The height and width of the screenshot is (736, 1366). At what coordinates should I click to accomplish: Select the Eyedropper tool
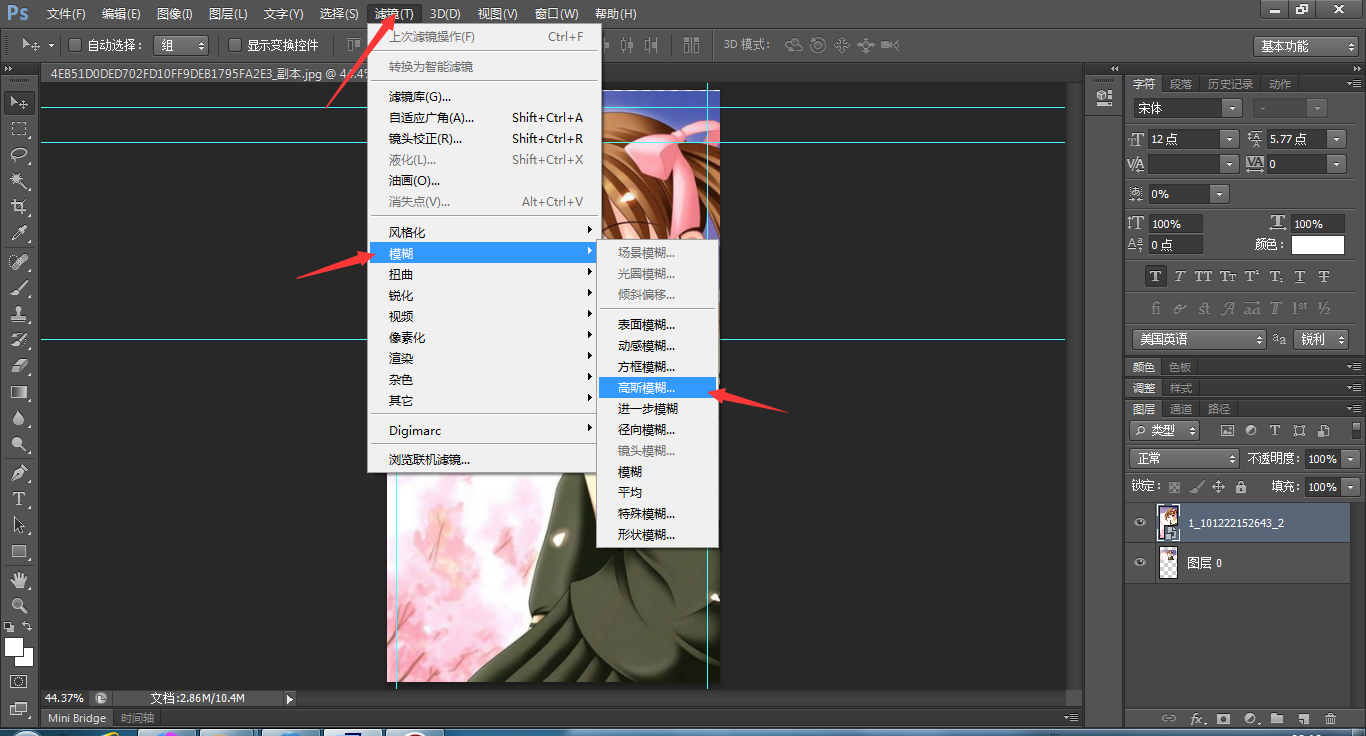click(19, 234)
